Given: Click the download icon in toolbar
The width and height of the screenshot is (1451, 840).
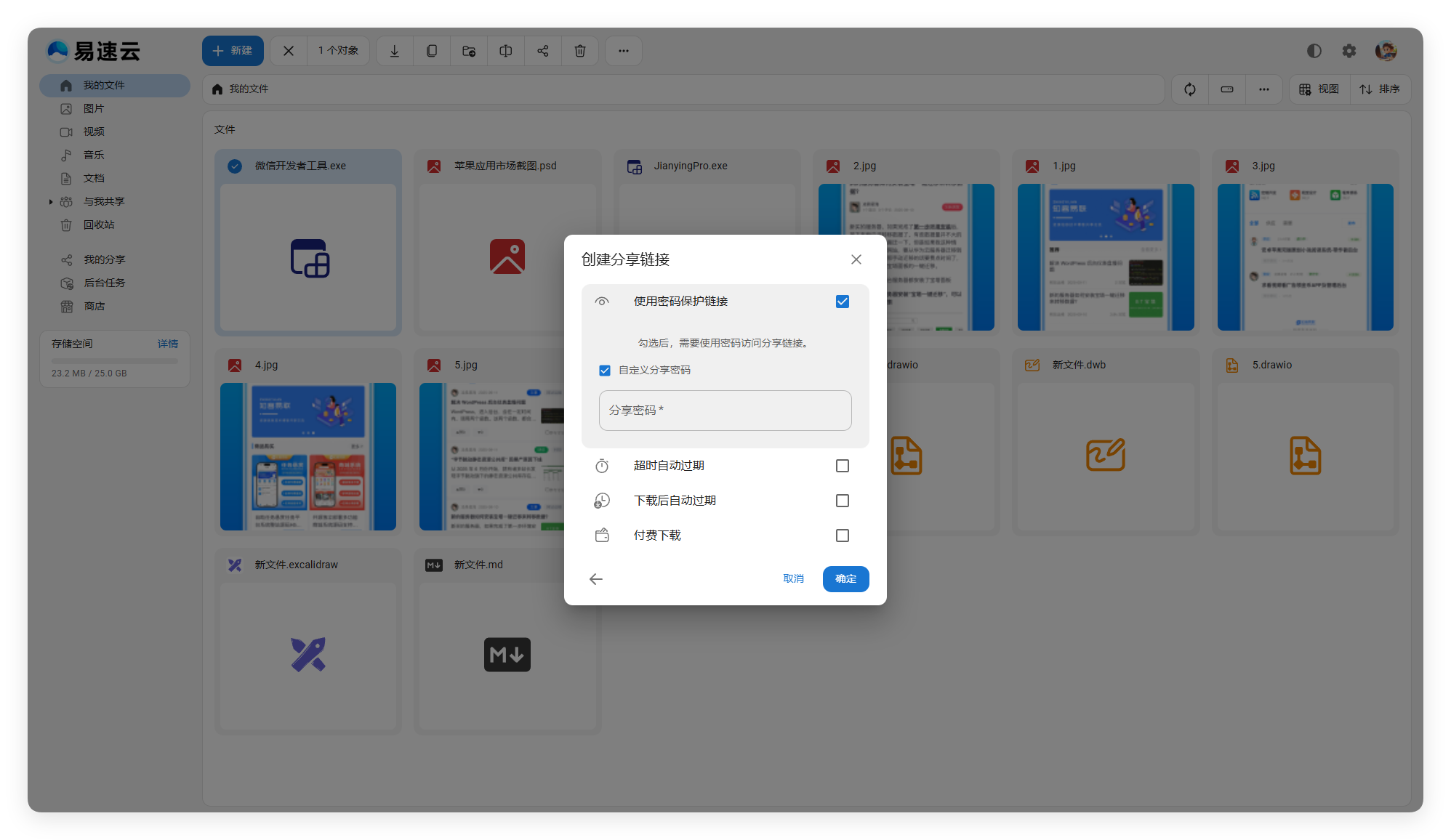Looking at the screenshot, I should tap(395, 51).
